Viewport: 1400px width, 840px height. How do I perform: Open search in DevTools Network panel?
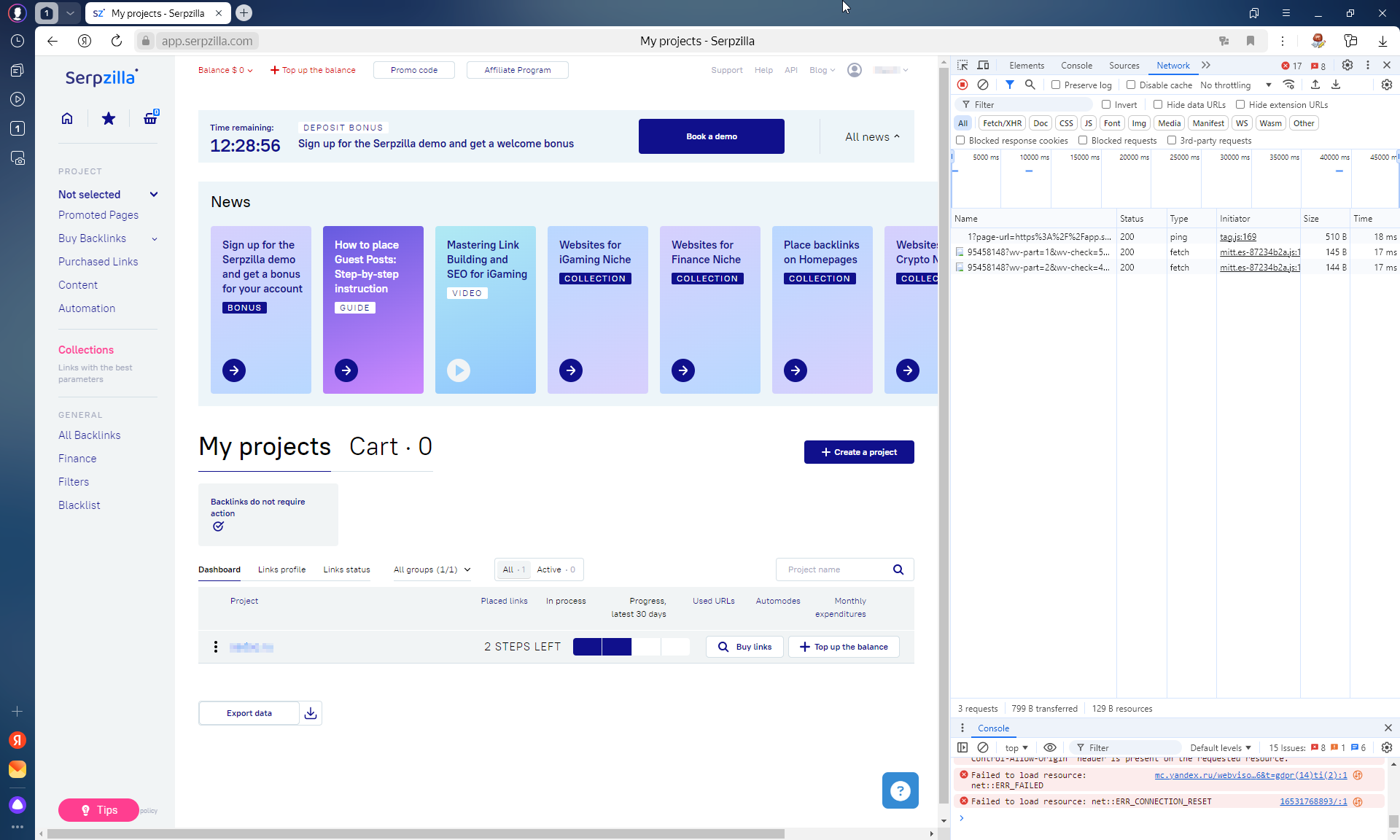1030,85
